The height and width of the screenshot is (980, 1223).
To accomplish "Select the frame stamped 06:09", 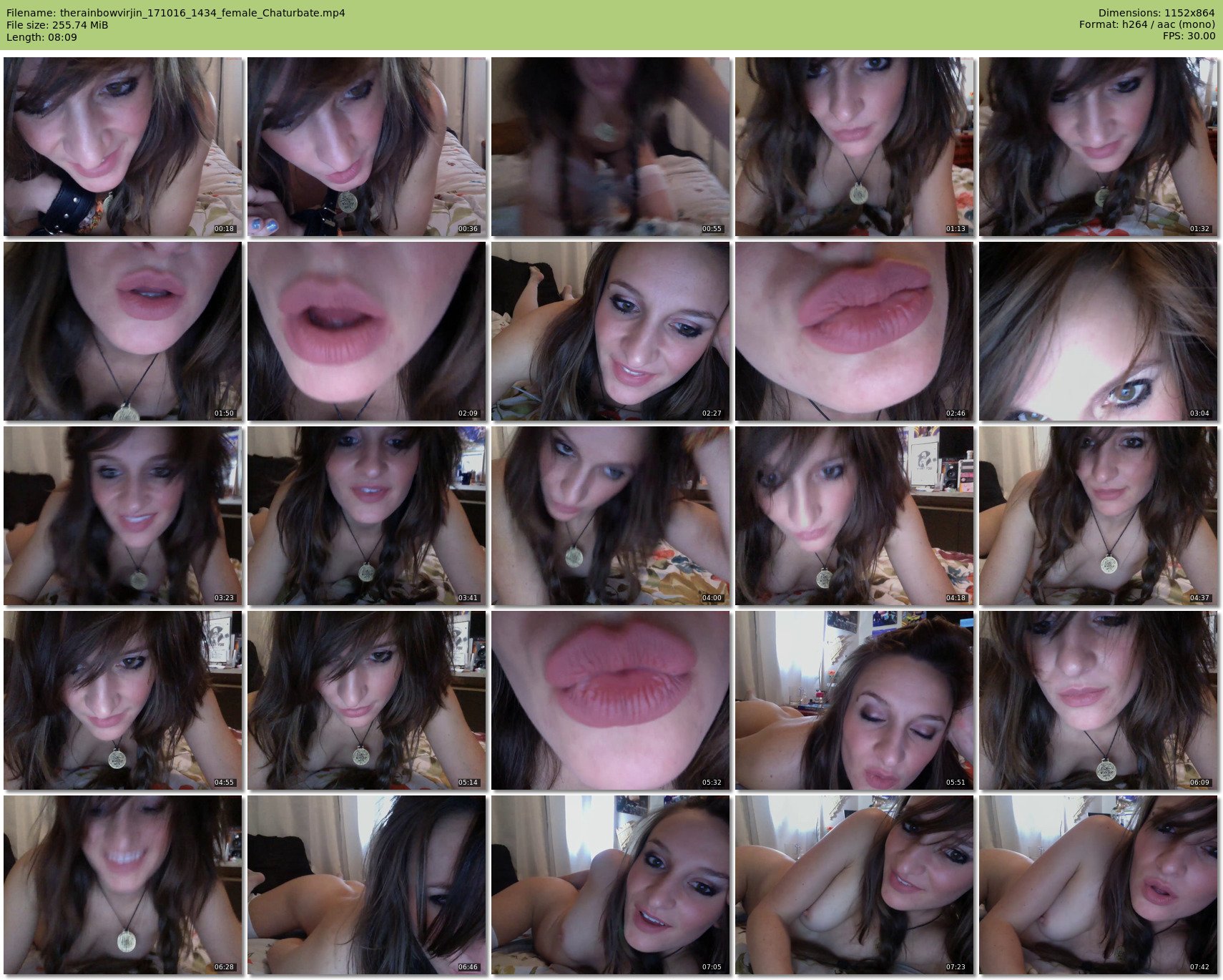I will click(x=1099, y=700).
